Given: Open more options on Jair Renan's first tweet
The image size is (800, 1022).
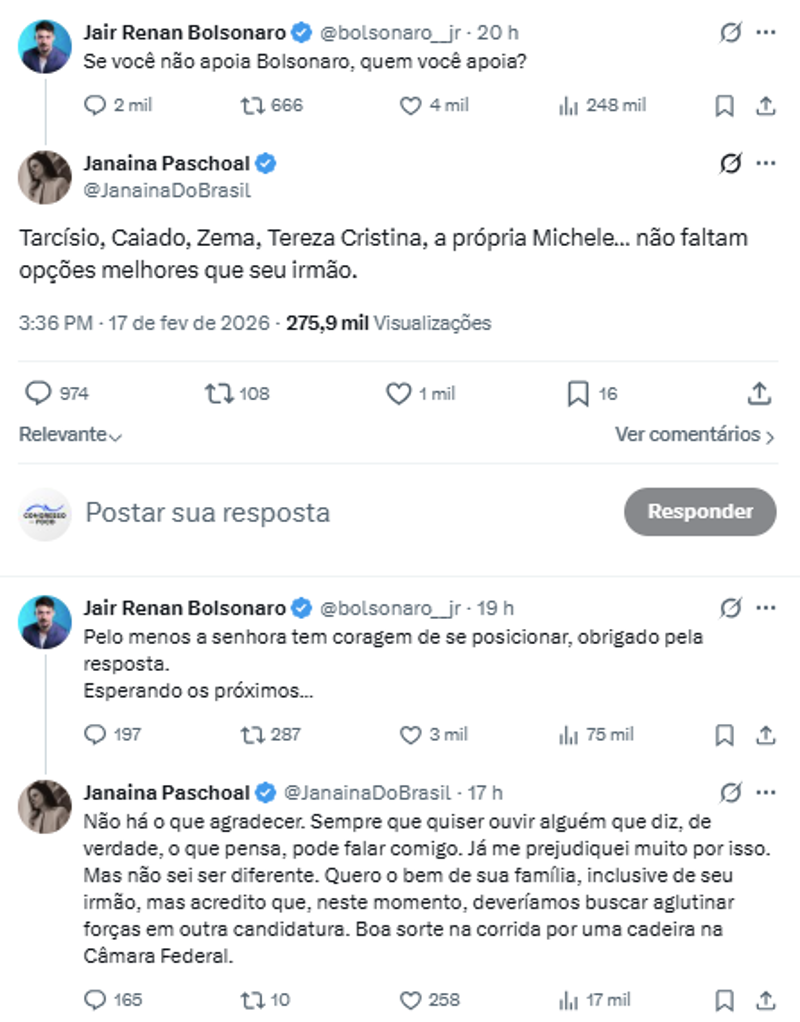Looking at the screenshot, I should tap(766, 33).
